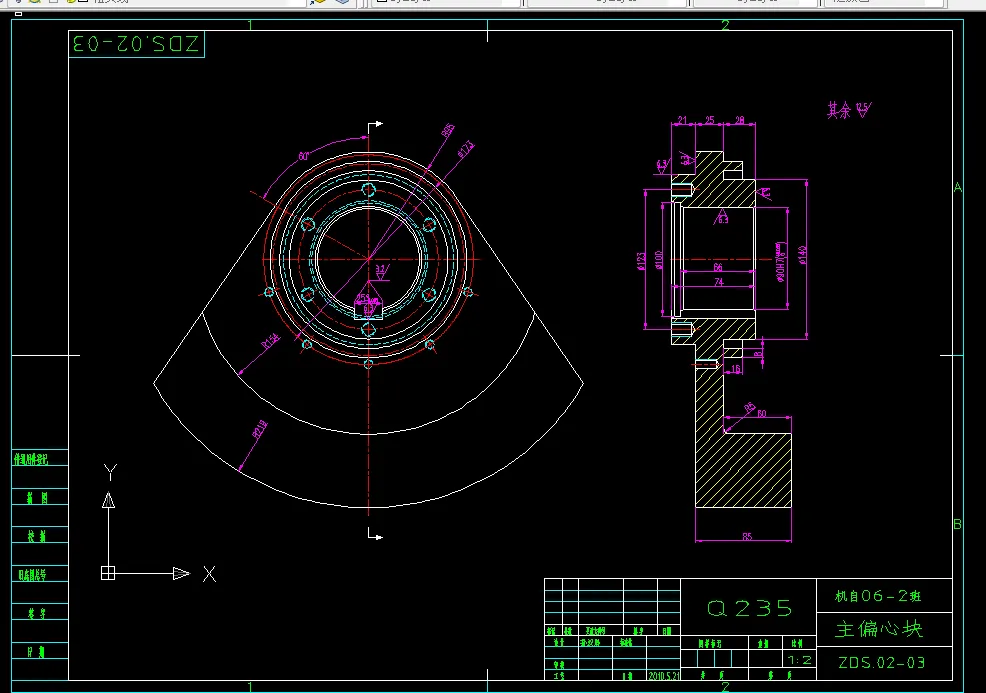Select the ø100 diameter dimension
Screen dimensions: 986x693
coord(658,260)
